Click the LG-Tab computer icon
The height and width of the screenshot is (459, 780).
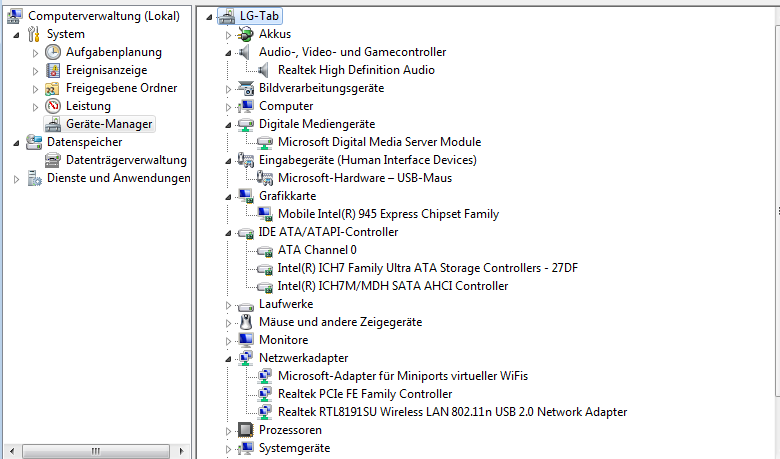227,16
